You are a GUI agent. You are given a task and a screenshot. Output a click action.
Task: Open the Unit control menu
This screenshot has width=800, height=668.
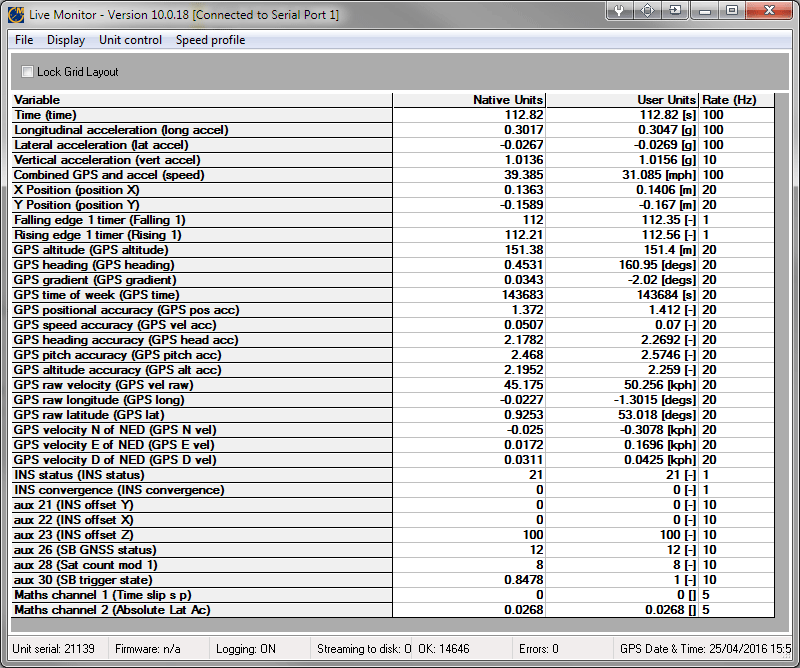click(130, 40)
